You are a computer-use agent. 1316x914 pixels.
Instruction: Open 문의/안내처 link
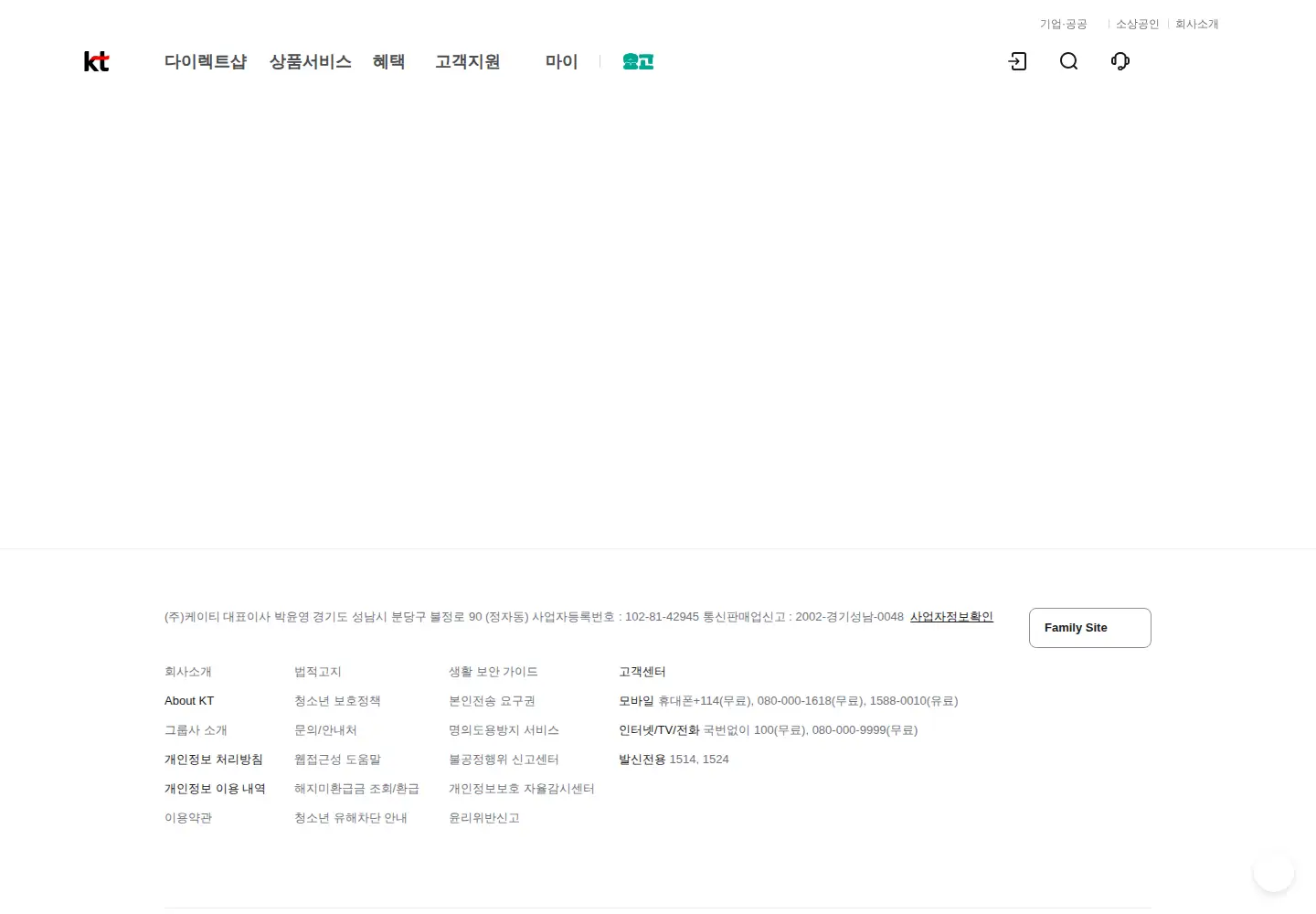[325, 730]
